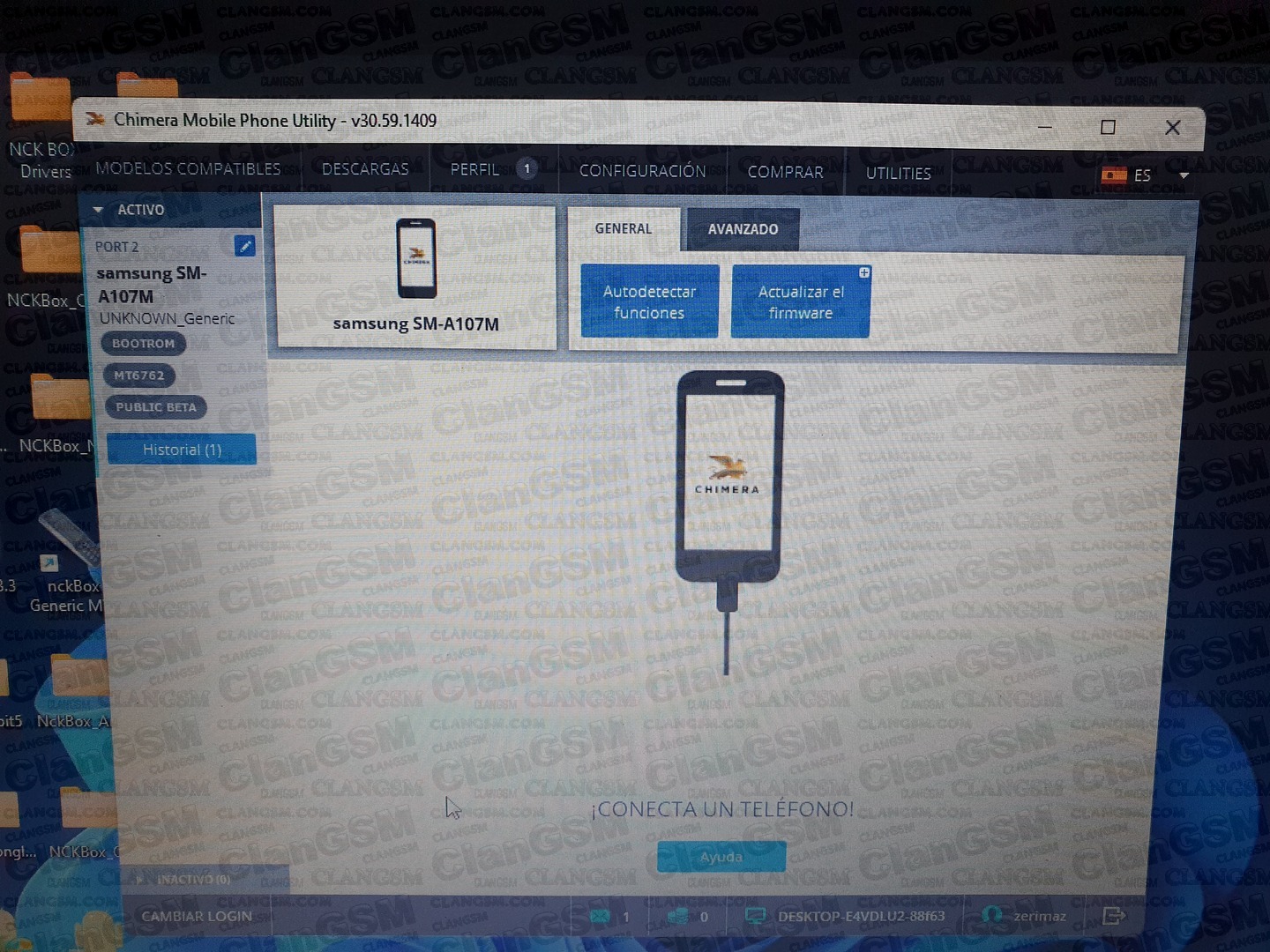1270x952 pixels.
Task: Open Historial (1) for the connected device
Action: pyautogui.click(x=181, y=450)
